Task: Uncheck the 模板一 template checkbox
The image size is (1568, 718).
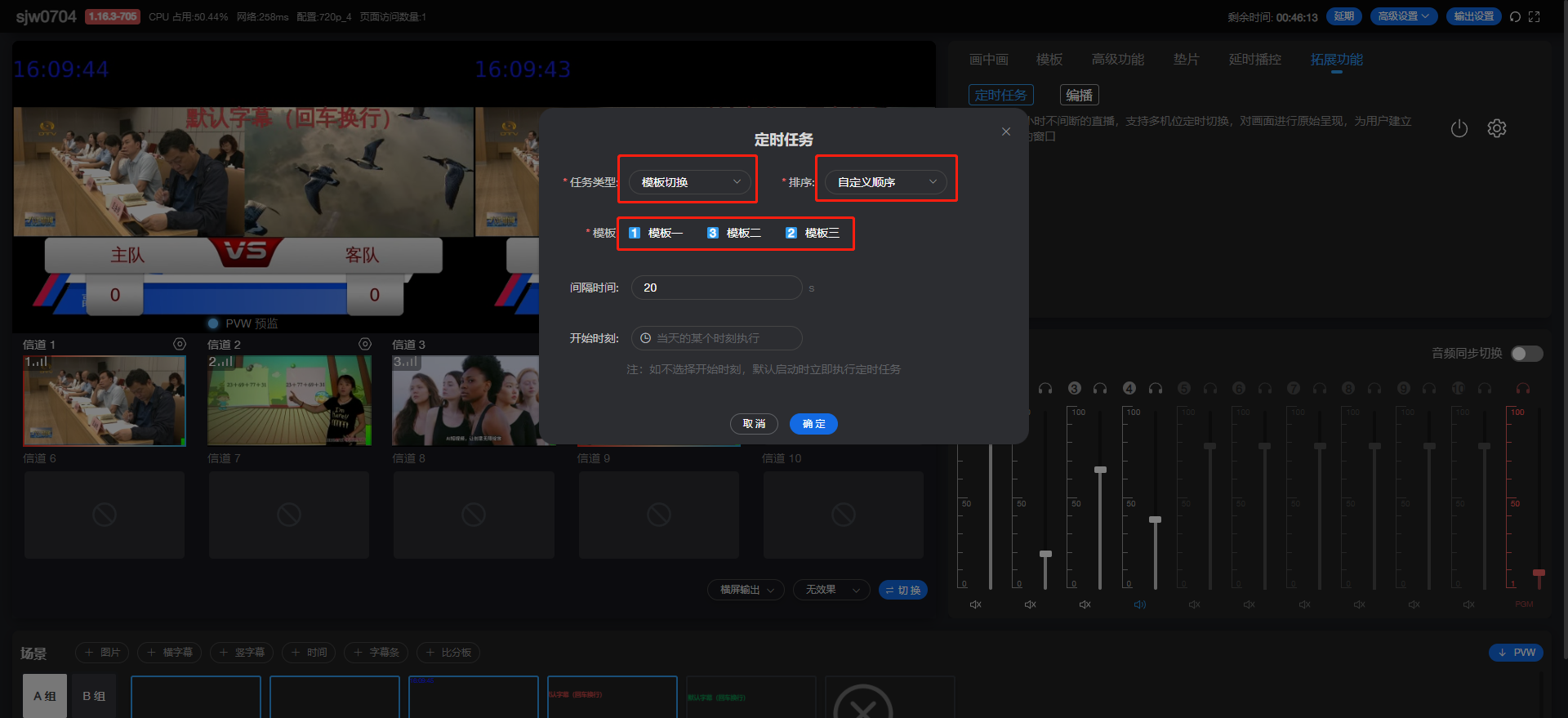Action: click(x=635, y=234)
